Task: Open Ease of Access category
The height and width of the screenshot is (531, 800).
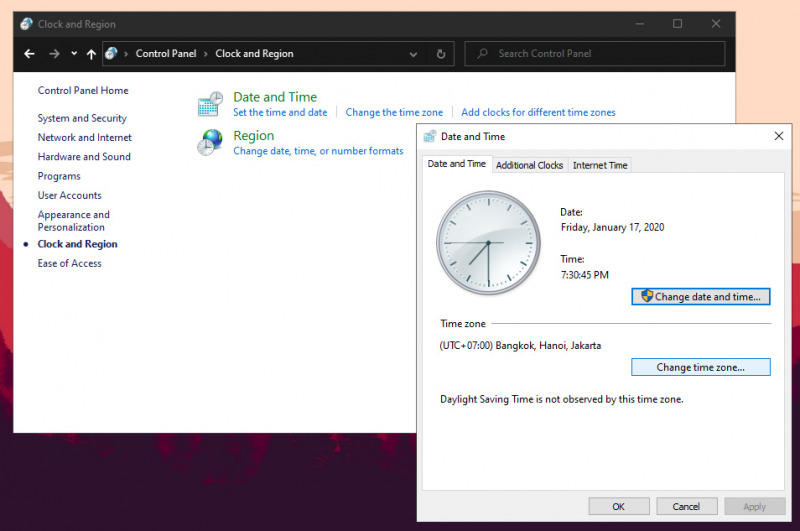Action: pyautogui.click(x=69, y=263)
